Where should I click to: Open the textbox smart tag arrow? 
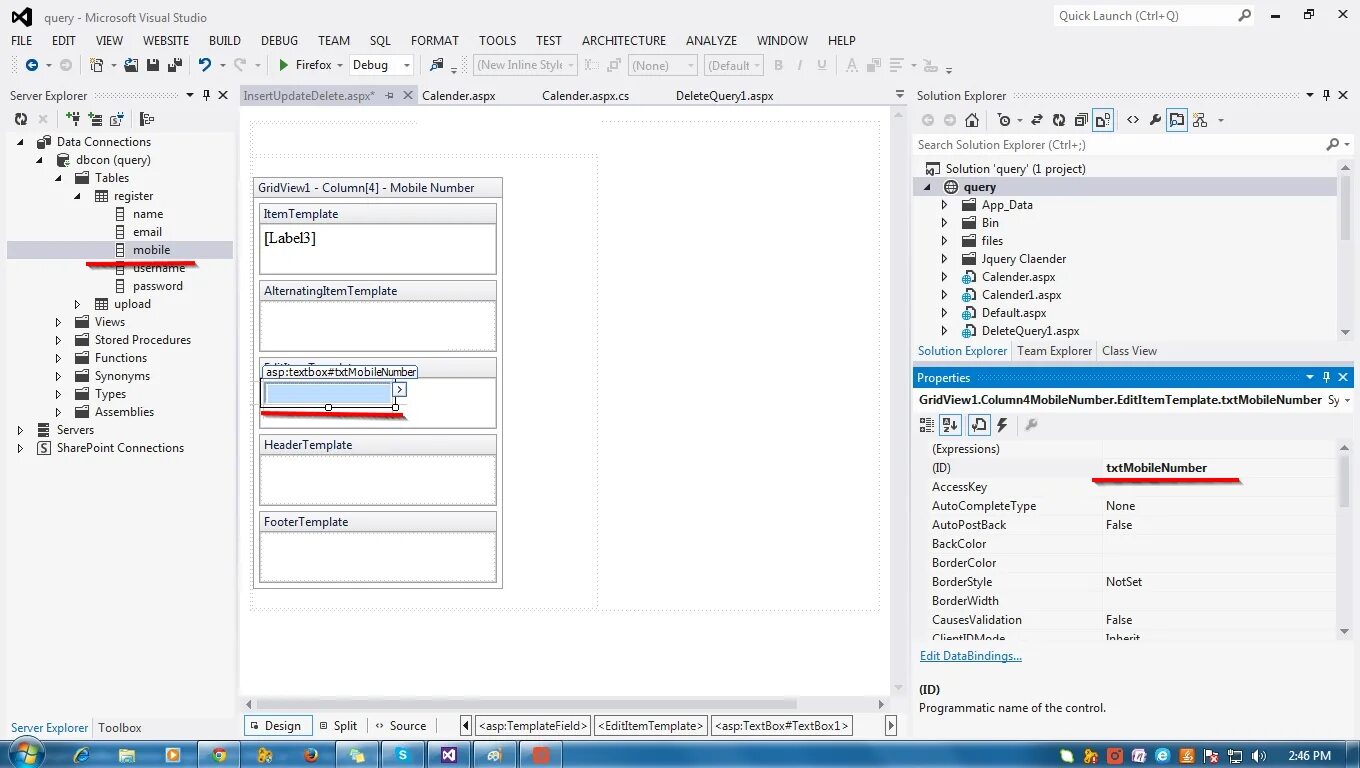(x=399, y=389)
